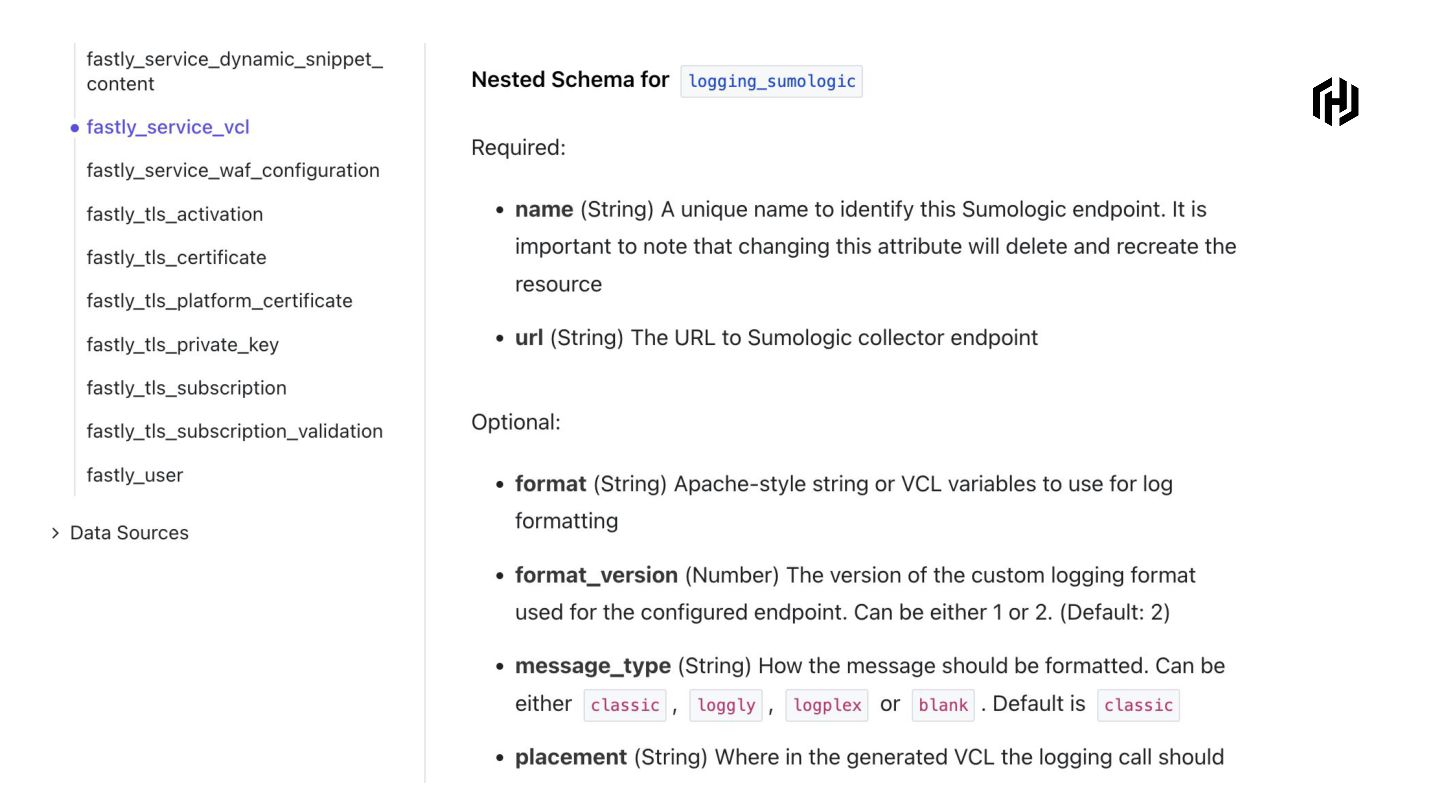Open fastly_tls_subscription_validation page
This screenshot has width=1440, height=810.
pyautogui.click(x=235, y=431)
